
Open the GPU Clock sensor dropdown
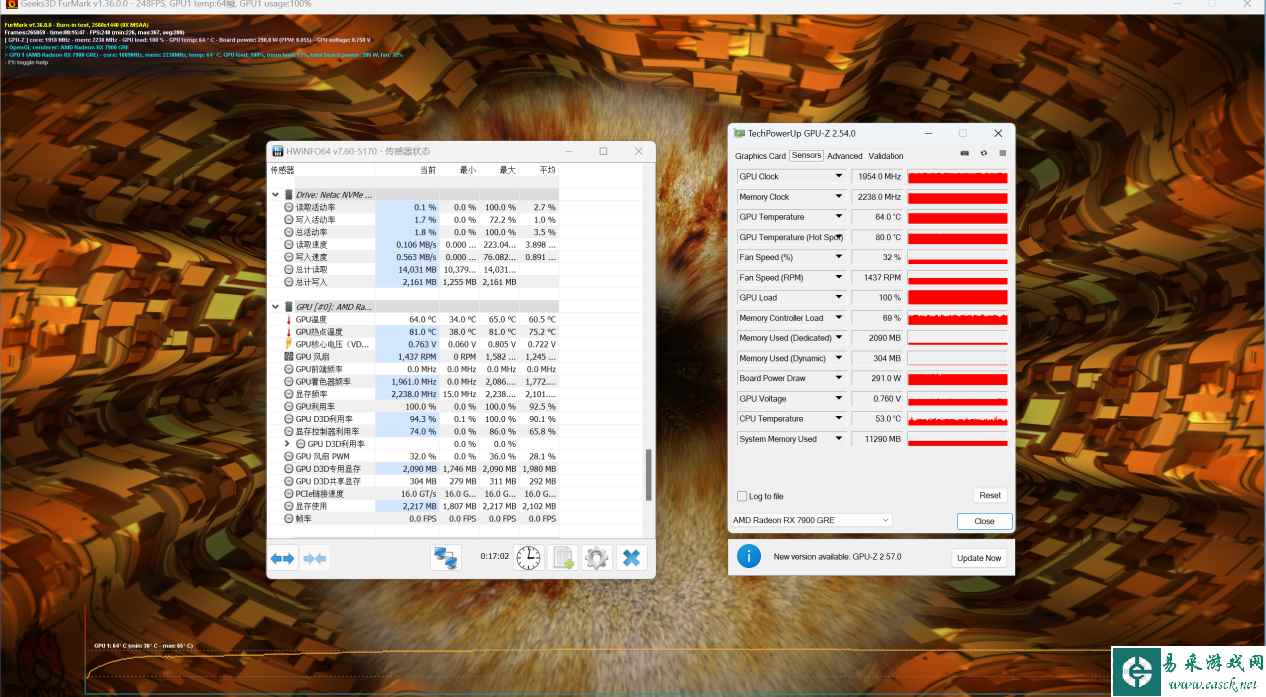coord(838,176)
